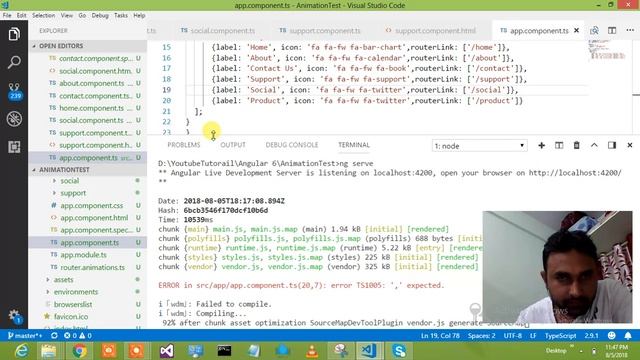Viewport: 640px width, 360px height.
Task: Close the app.component.ts editor tab
Action: coord(576,31)
